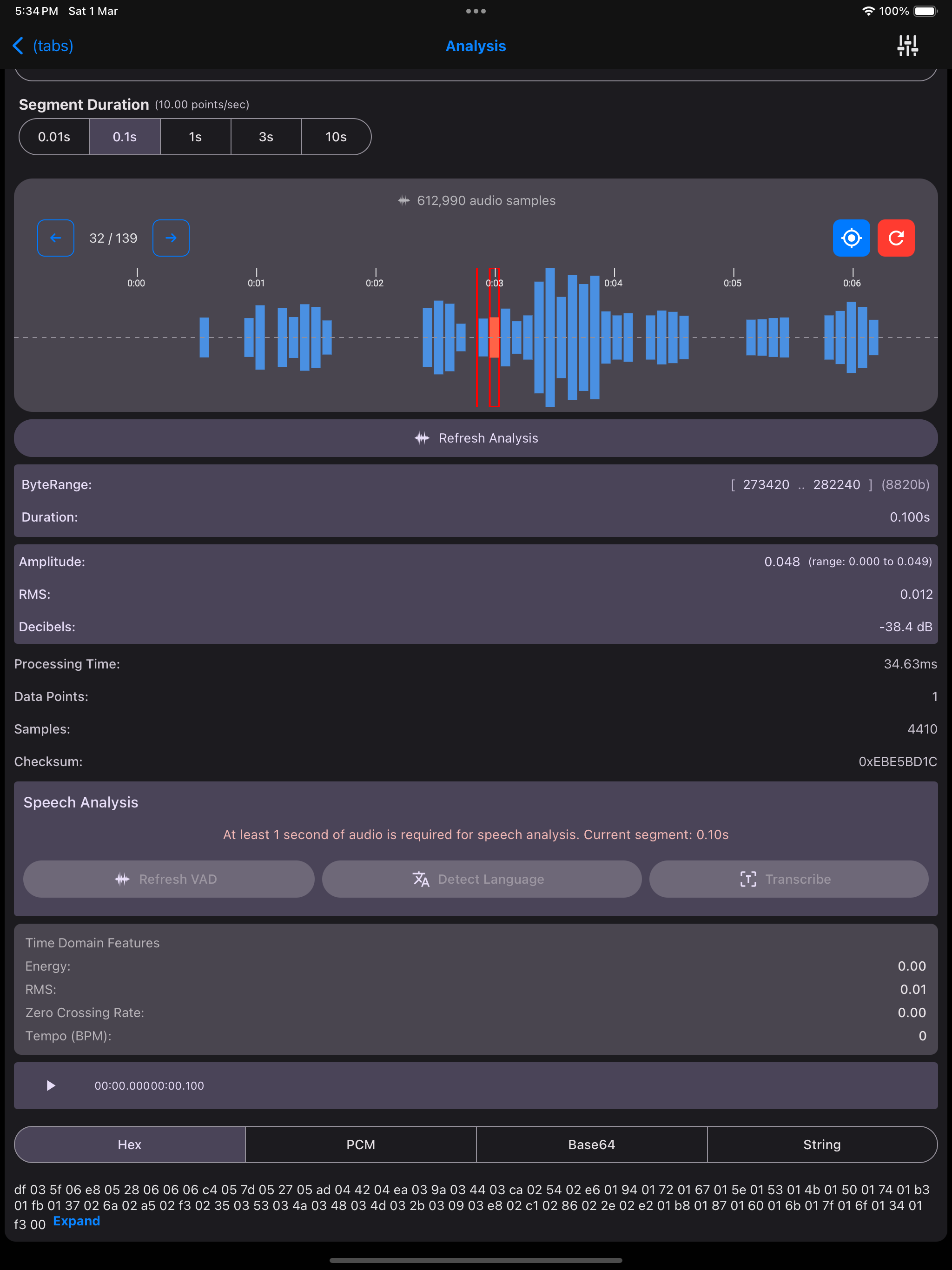Select the 3s duration option
The height and width of the screenshot is (1270, 952).
point(266,137)
